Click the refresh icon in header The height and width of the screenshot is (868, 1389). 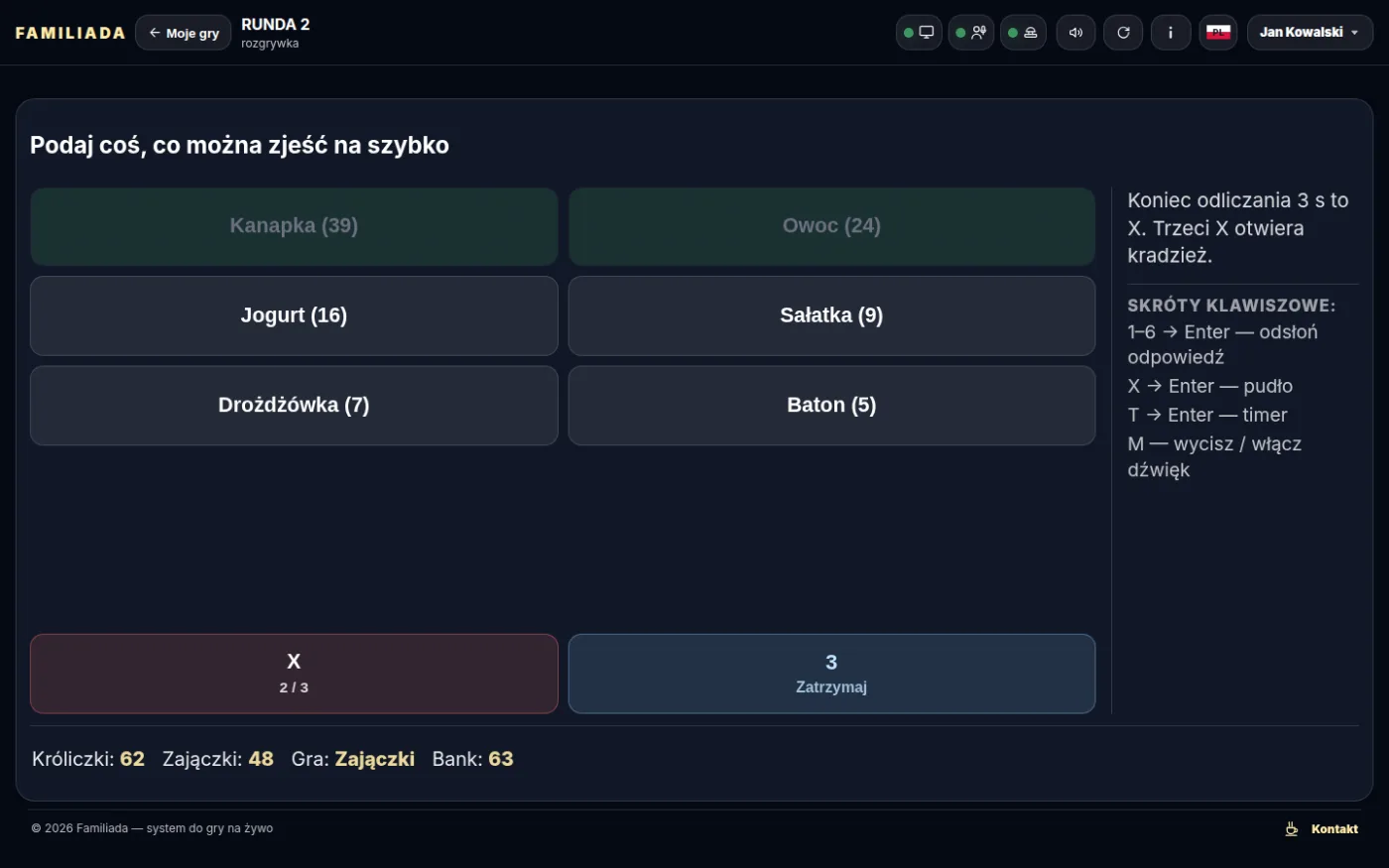pos(1123,33)
